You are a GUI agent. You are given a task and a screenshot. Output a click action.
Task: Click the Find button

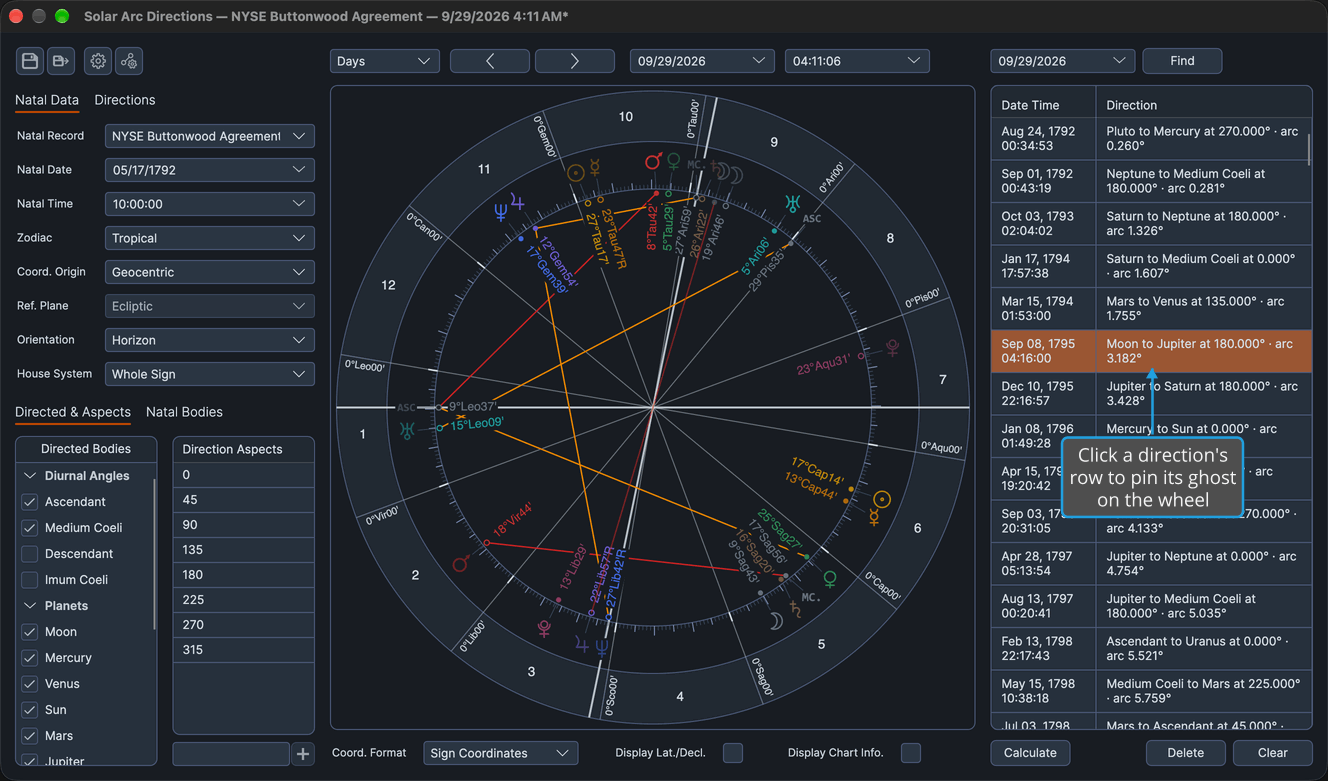pyautogui.click(x=1182, y=61)
